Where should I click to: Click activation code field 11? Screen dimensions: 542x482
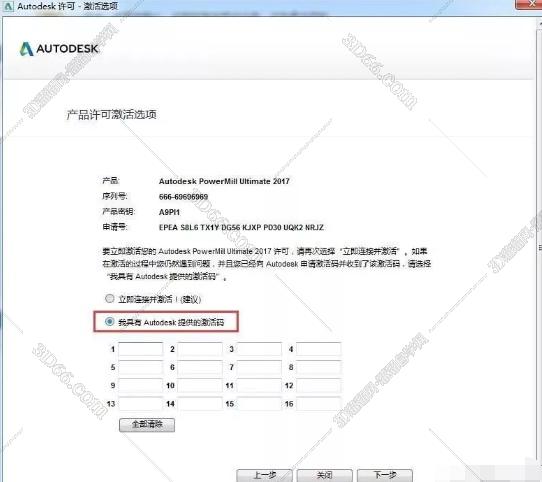click(x=260, y=385)
